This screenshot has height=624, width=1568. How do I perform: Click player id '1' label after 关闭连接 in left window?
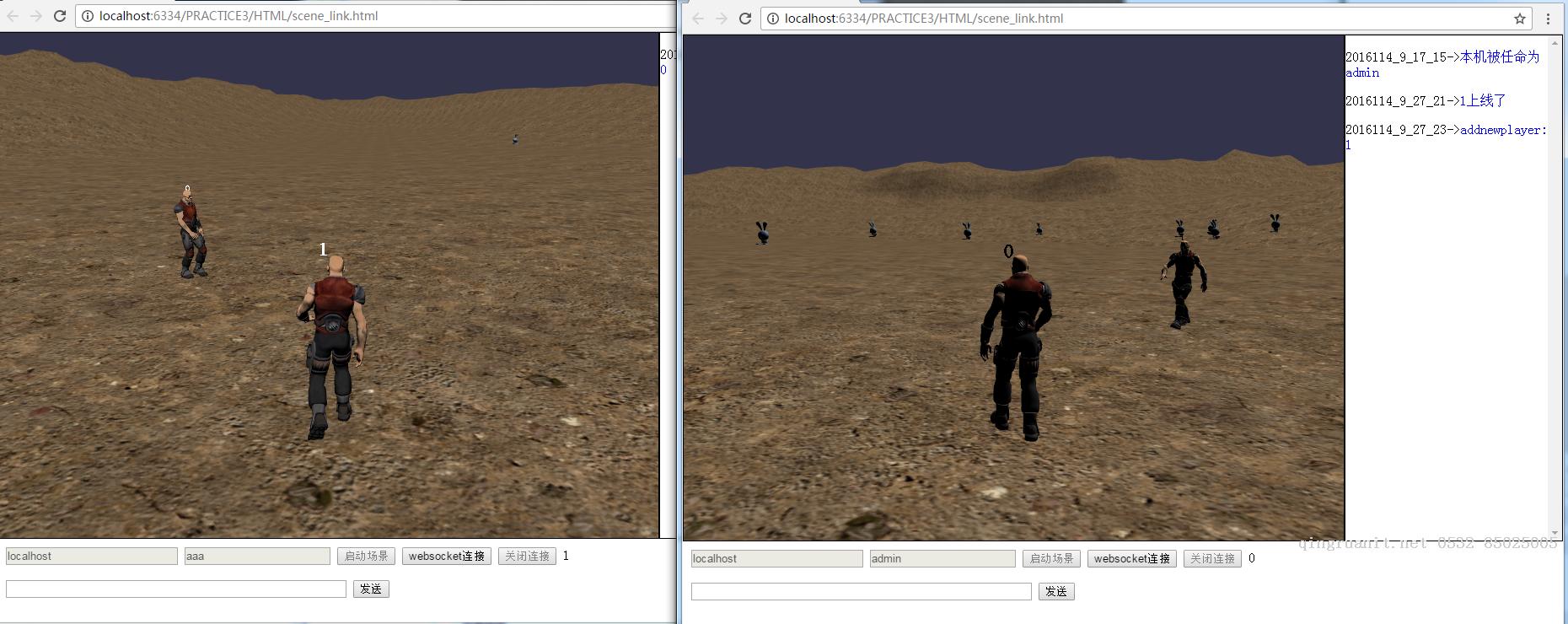coord(566,556)
